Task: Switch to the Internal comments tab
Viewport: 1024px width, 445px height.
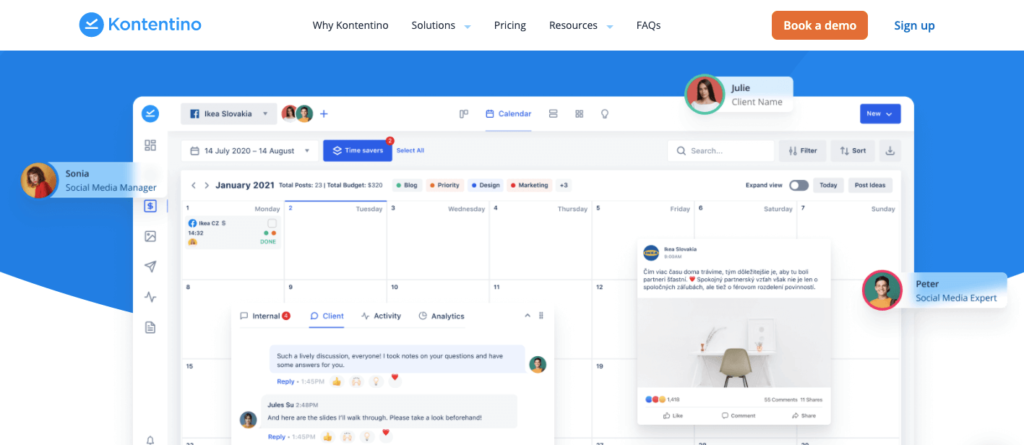Action: click(265, 316)
